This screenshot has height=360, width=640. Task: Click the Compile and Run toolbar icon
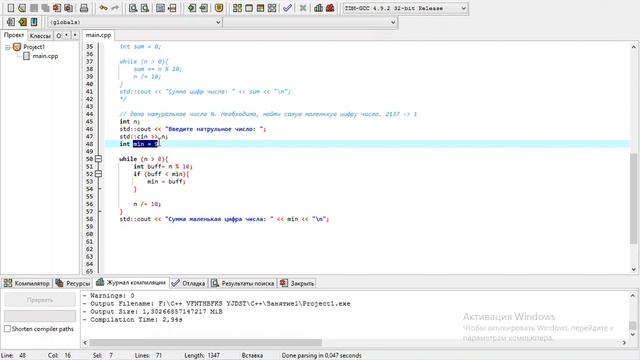(260, 8)
